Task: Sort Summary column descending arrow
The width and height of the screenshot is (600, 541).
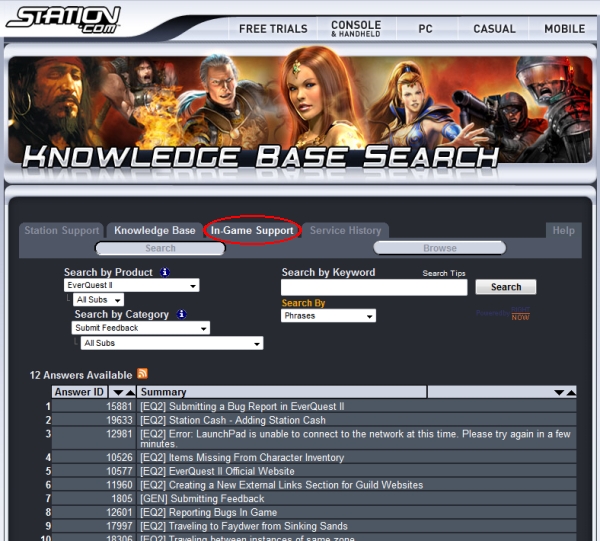Action: 559,393
